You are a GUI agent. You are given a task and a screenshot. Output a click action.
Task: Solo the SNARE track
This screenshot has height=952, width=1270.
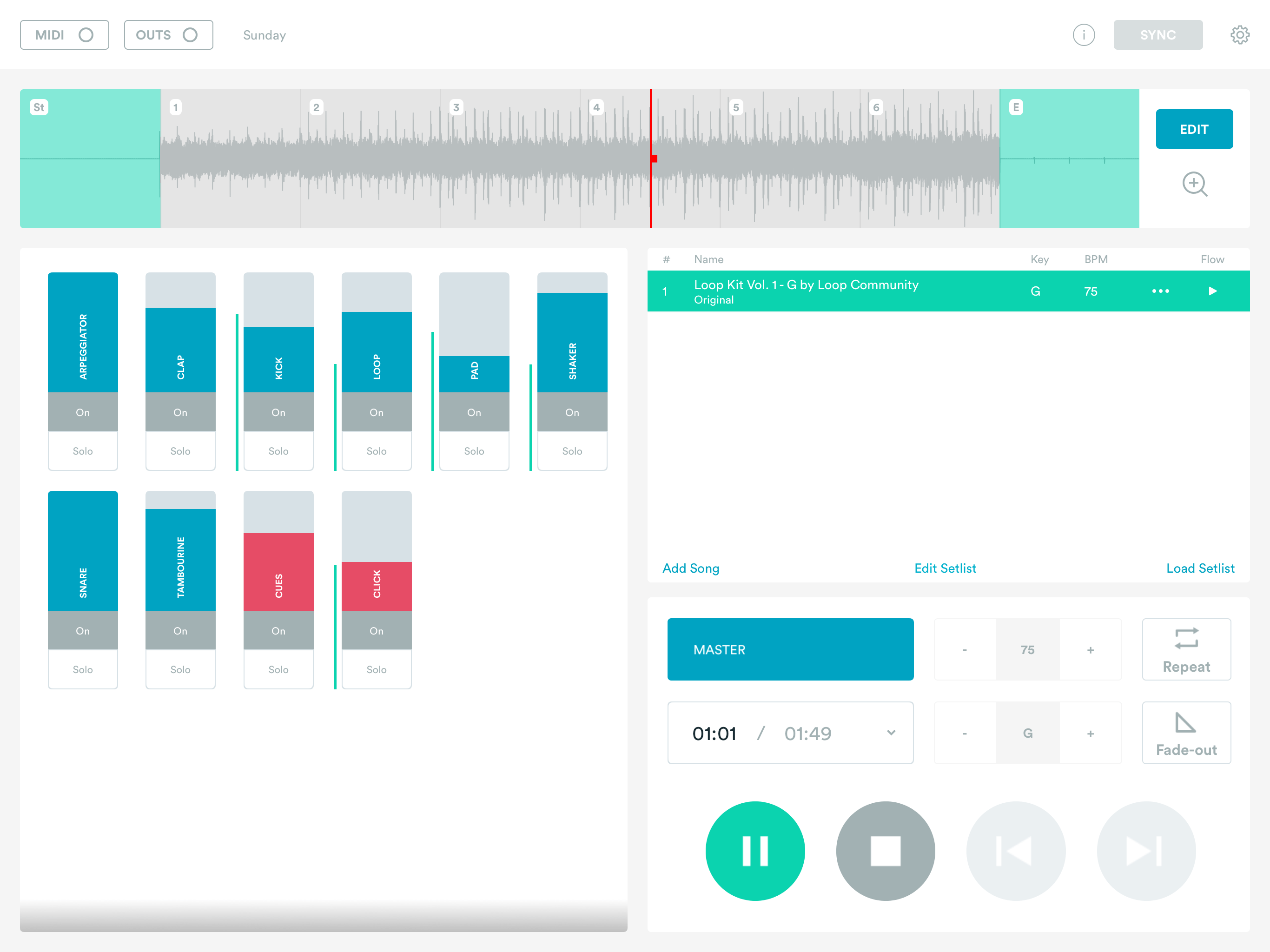83,669
